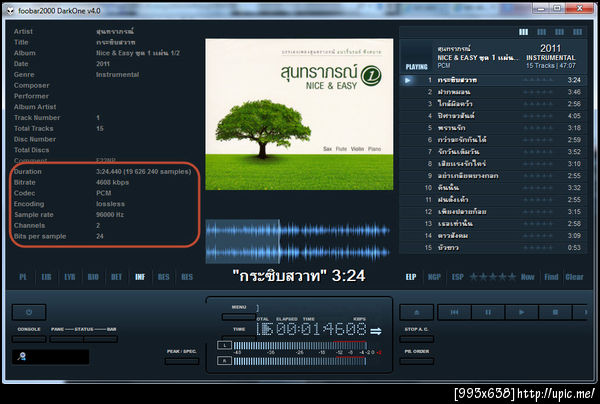
Task: Toggle the CONSOLE button
Action: [x=29, y=339]
